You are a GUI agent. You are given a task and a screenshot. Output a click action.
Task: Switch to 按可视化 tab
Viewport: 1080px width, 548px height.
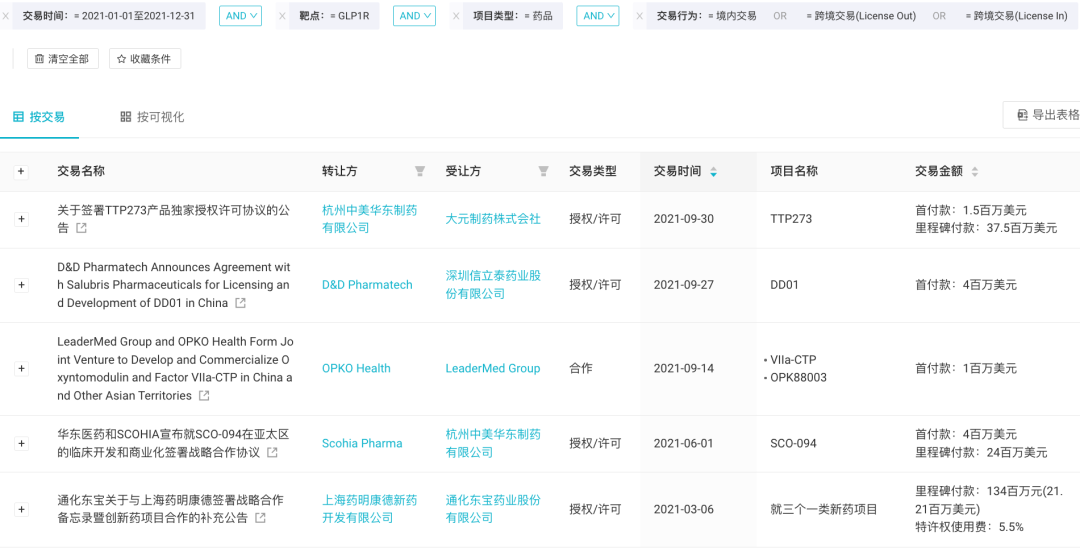pyautogui.click(x=152, y=117)
